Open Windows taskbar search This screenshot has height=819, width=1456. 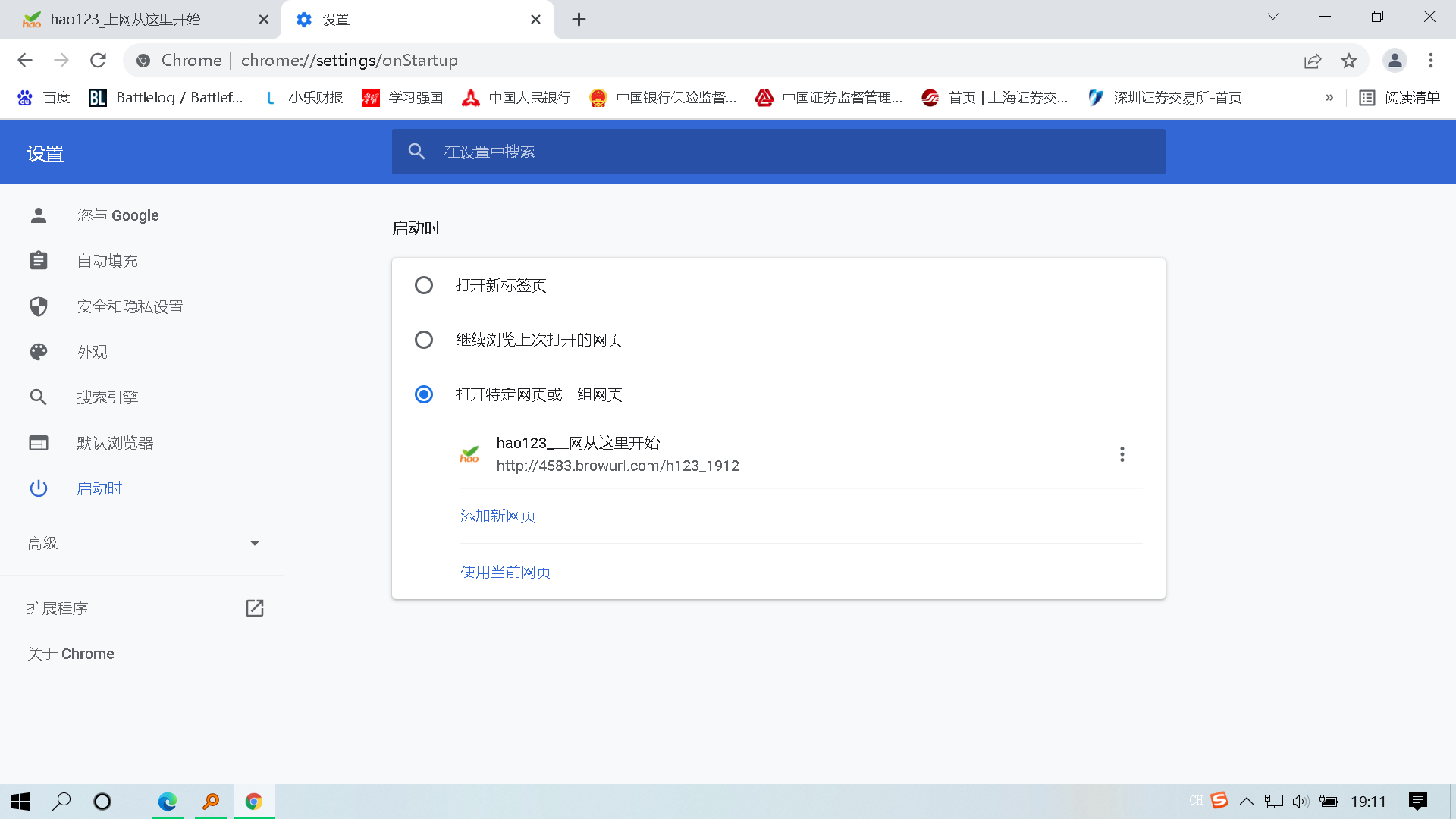[61, 802]
